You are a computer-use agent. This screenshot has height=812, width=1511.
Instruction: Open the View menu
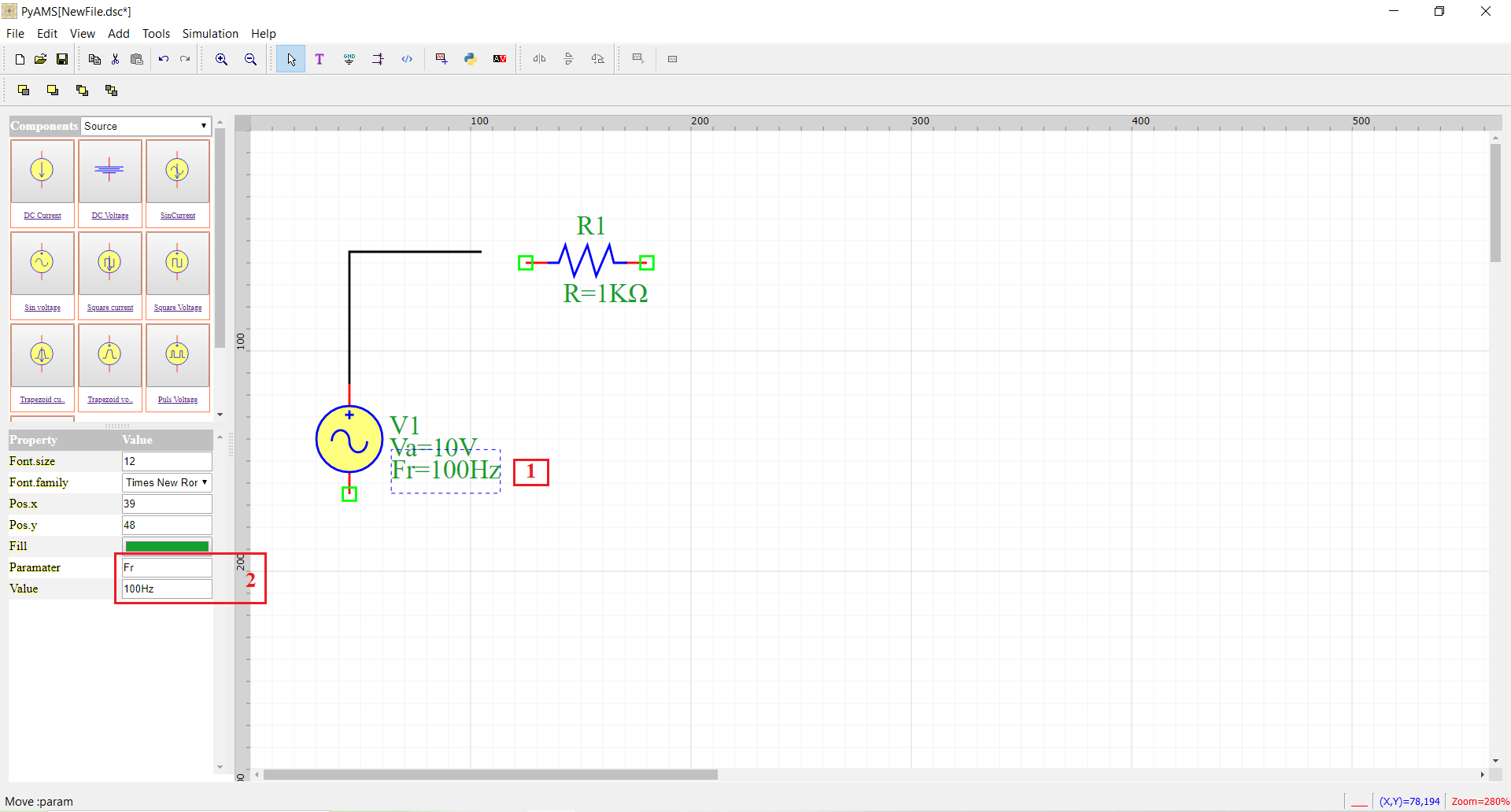pos(83,34)
